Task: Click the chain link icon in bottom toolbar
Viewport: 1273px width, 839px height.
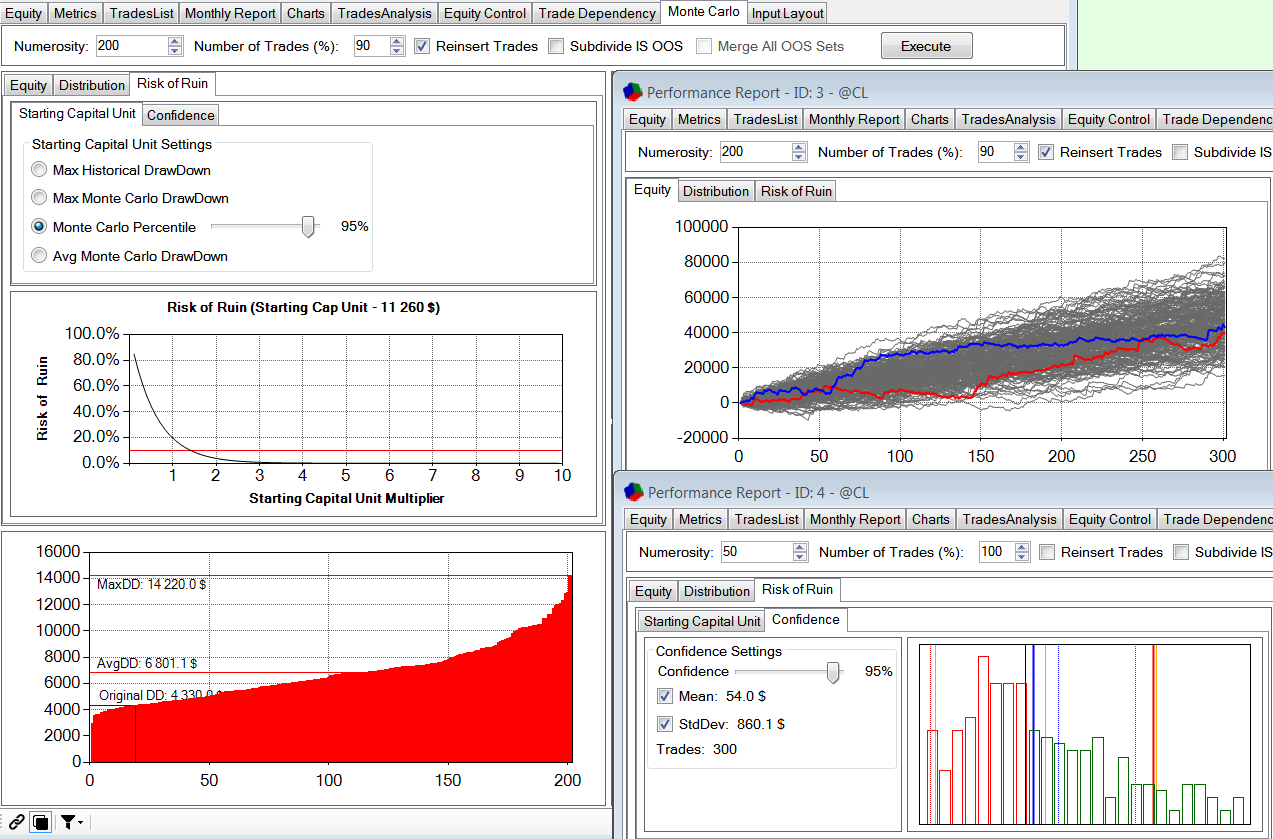Action: coord(16,822)
